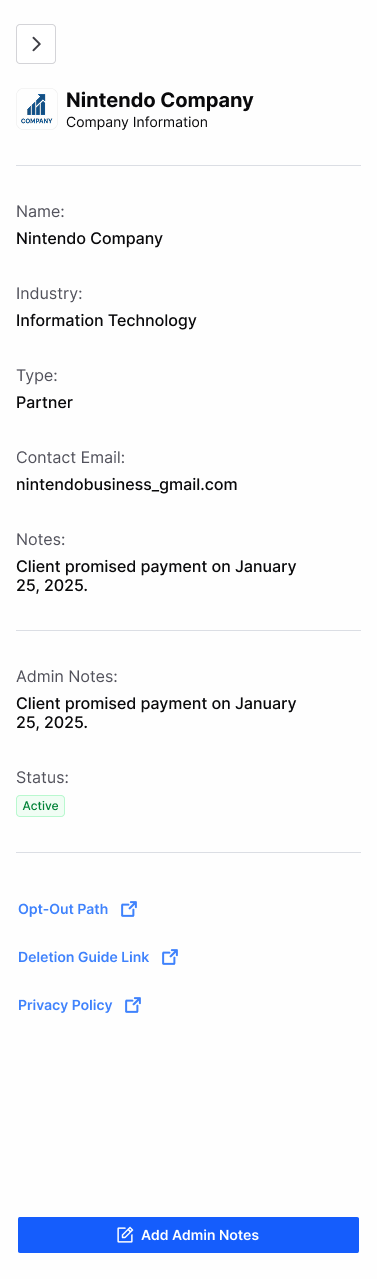This screenshot has width=377, height=1279.
Task: Click the green Active status badge
Action: pos(40,806)
